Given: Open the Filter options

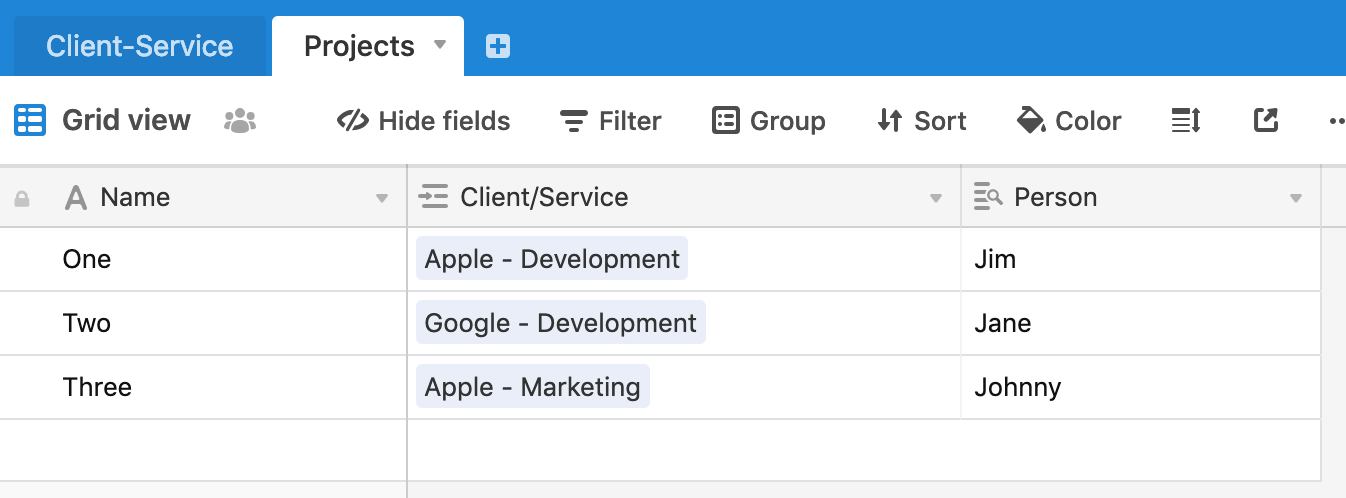Looking at the screenshot, I should click(611, 121).
